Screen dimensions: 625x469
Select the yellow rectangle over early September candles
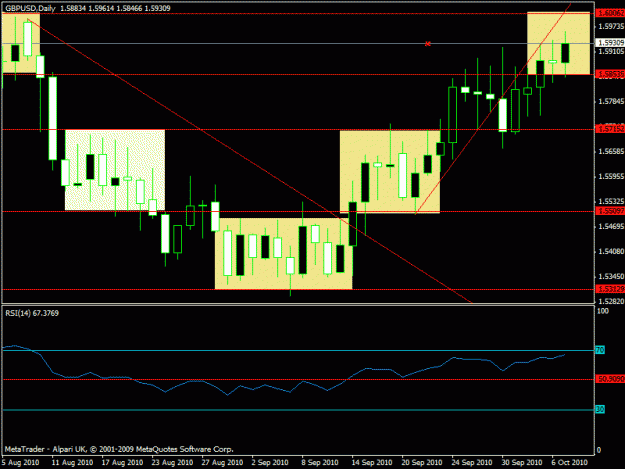point(283,253)
